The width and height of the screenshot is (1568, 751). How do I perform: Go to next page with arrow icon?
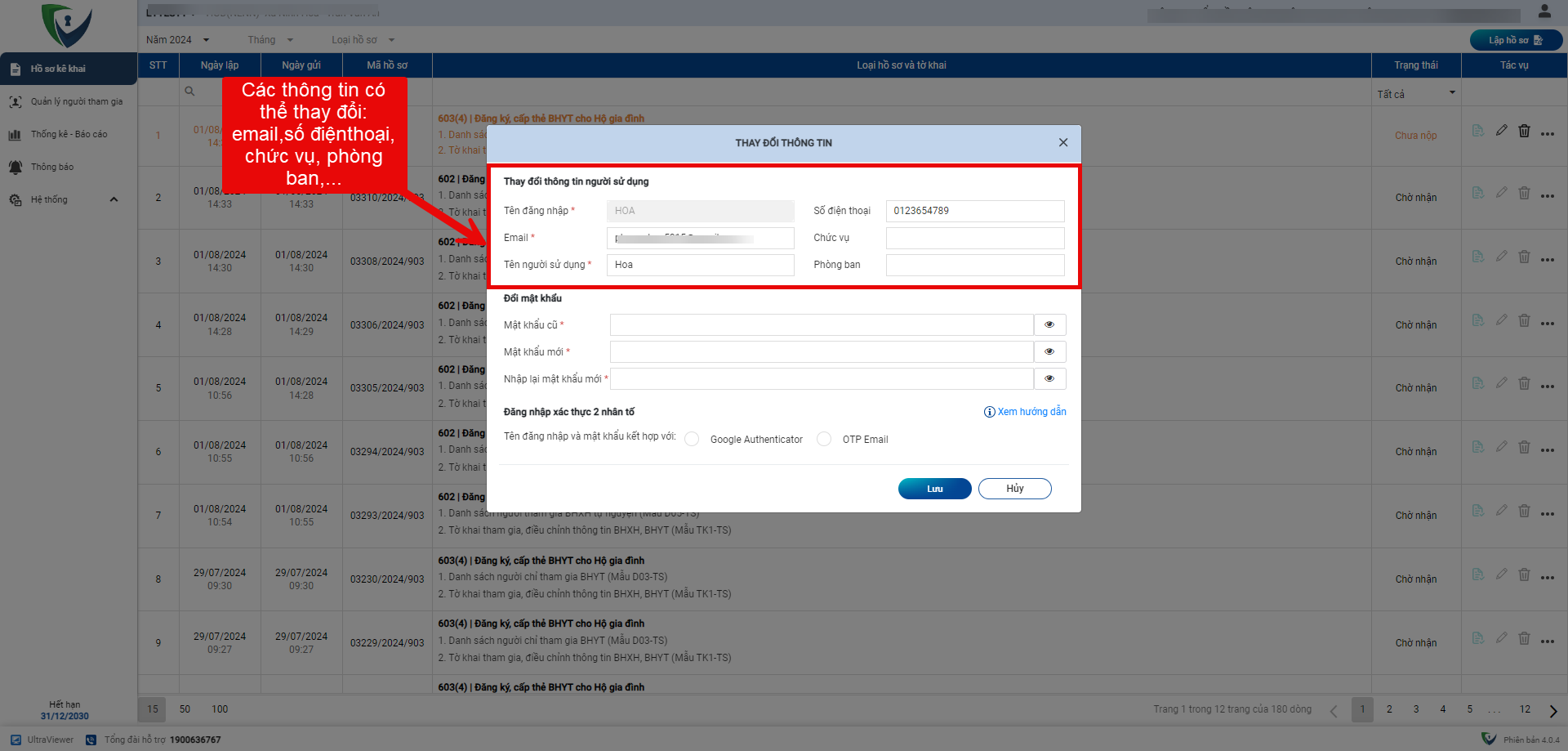(1552, 710)
